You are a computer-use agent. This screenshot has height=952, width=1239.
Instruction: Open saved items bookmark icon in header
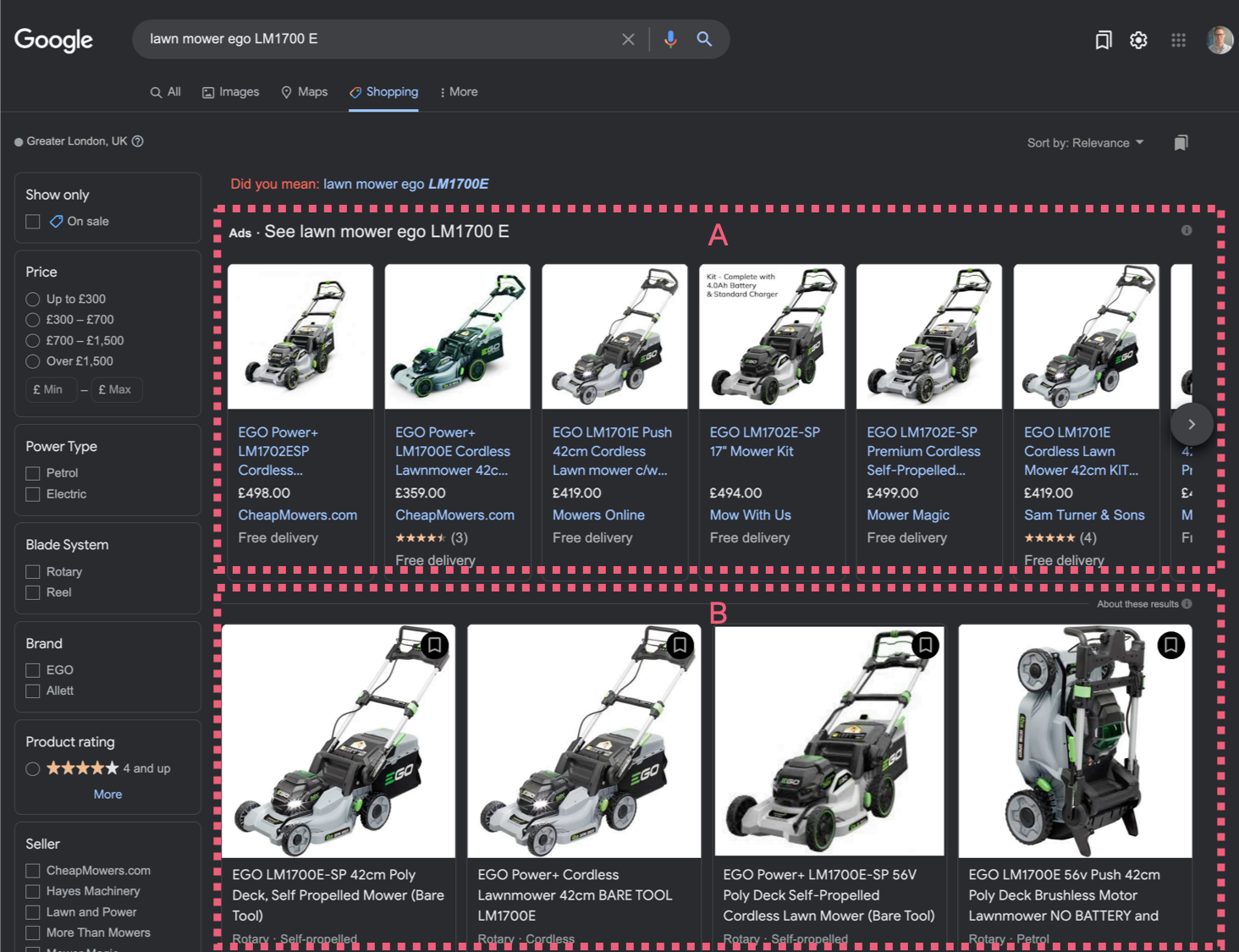1104,40
